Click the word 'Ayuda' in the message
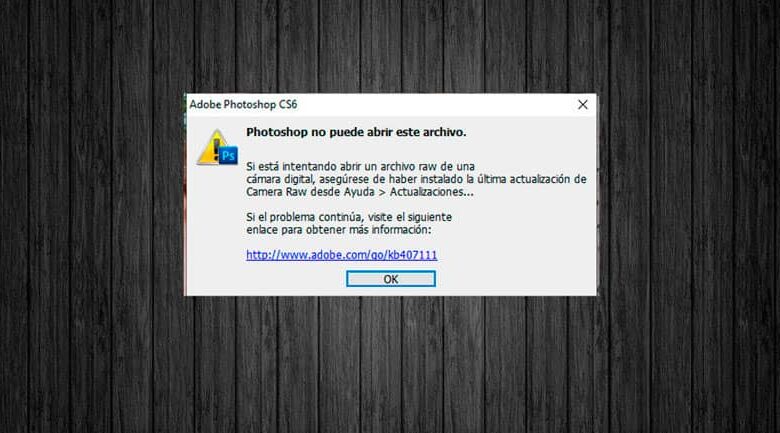 click(359, 192)
